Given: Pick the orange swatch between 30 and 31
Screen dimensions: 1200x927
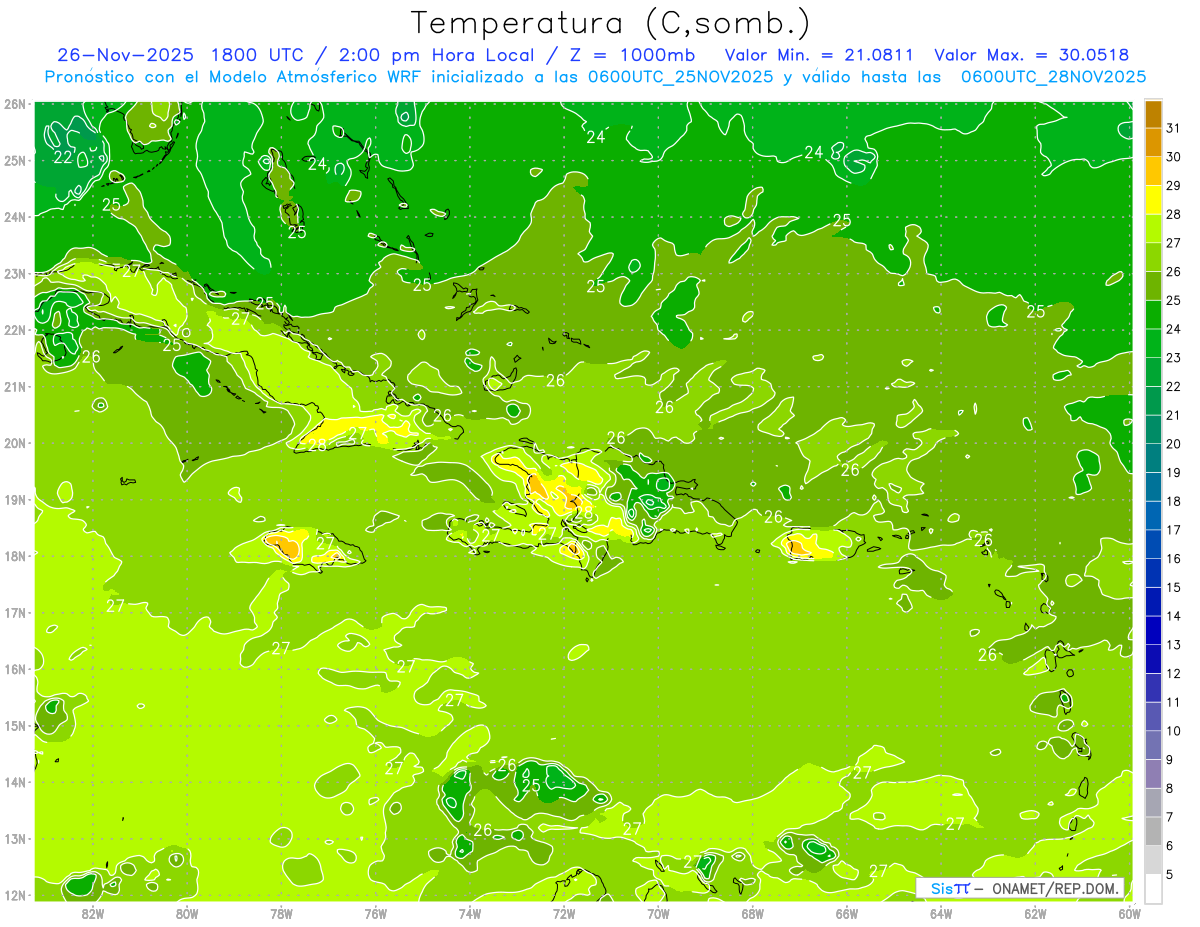Looking at the screenshot, I should click(1154, 142).
